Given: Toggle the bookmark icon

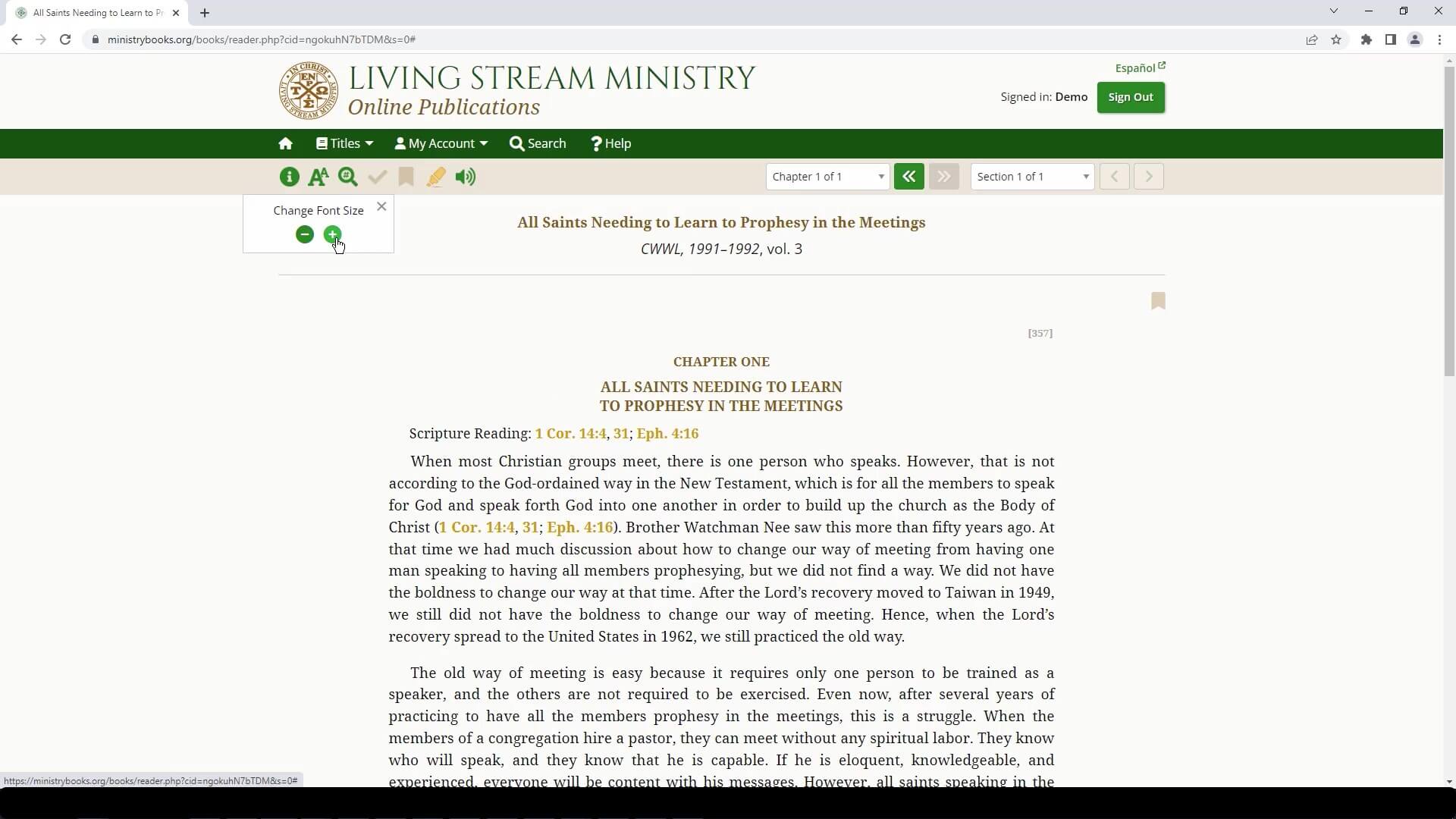Looking at the screenshot, I should click(x=1158, y=300).
